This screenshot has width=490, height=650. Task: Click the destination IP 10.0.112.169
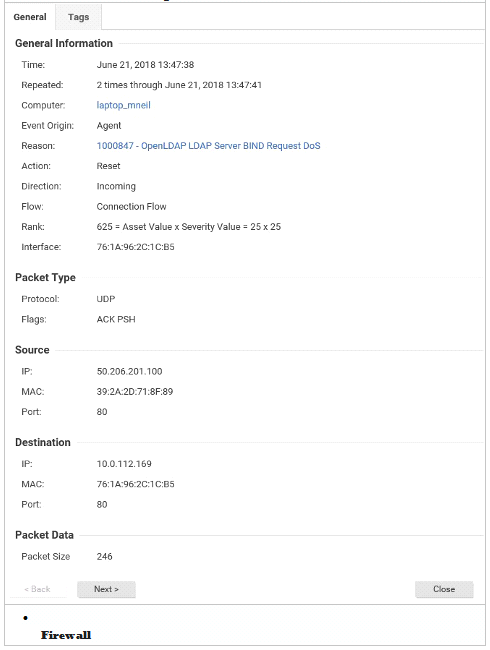[124, 464]
